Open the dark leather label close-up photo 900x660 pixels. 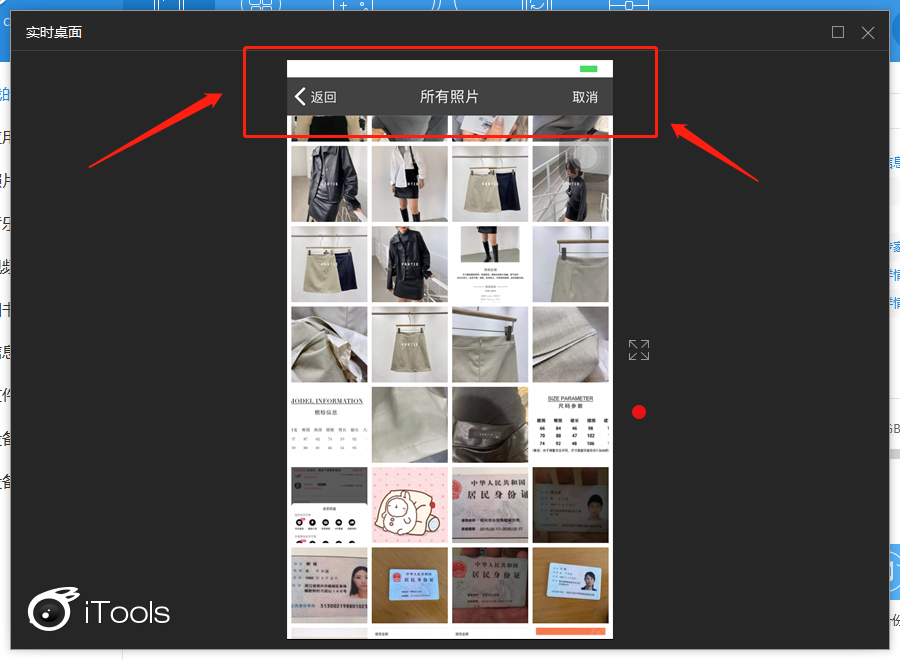(490, 425)
